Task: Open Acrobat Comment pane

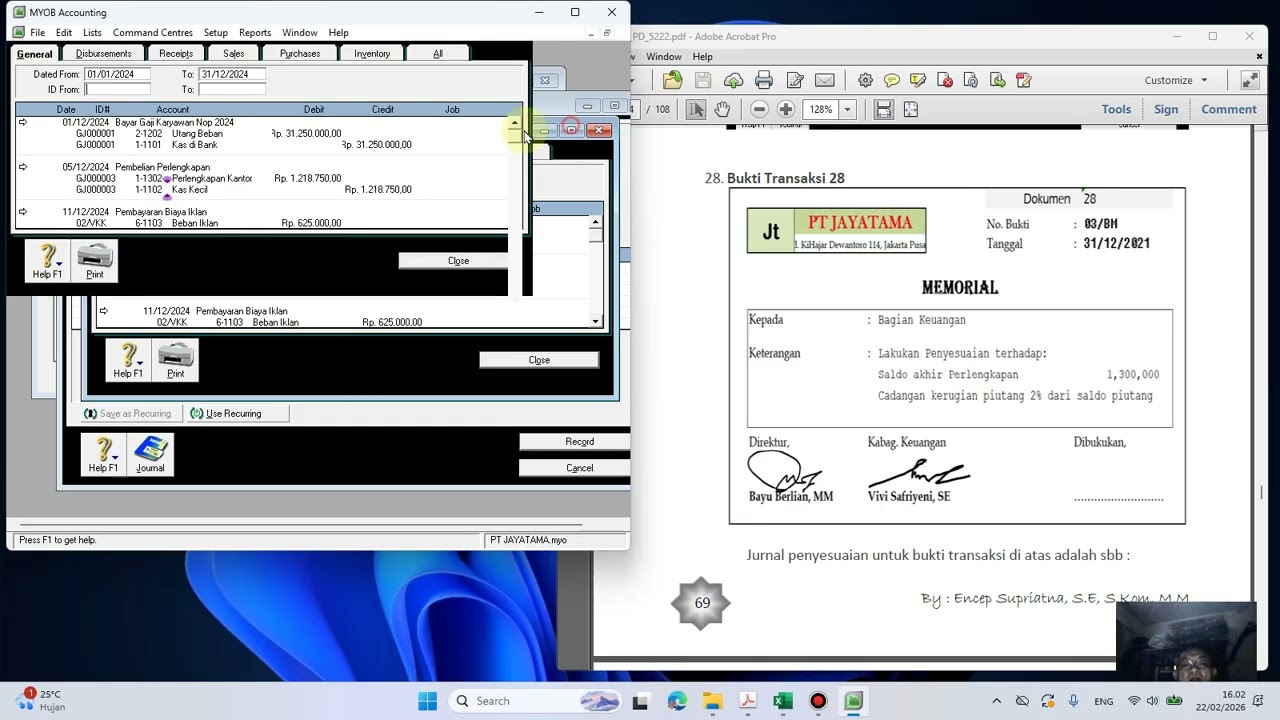Action: (1229, 109)
